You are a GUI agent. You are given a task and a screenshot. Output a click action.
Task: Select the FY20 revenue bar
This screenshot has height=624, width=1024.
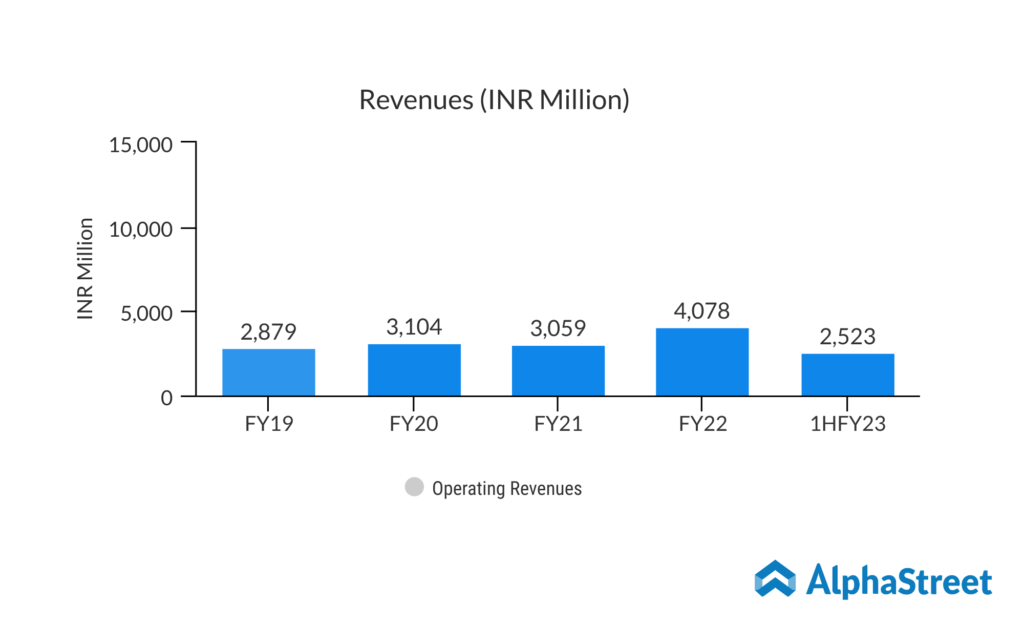(414, 370)
